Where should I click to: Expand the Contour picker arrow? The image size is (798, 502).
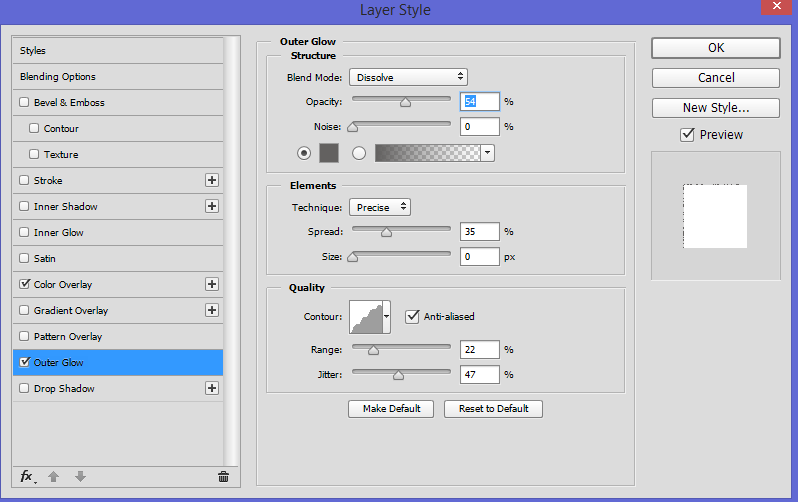pos(386,316)
